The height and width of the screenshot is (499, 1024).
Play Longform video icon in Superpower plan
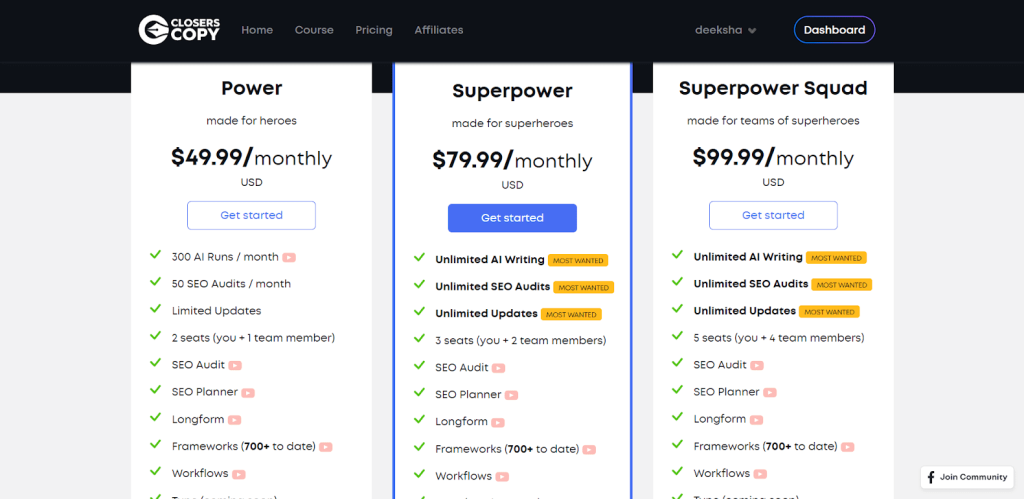(498, 423)
